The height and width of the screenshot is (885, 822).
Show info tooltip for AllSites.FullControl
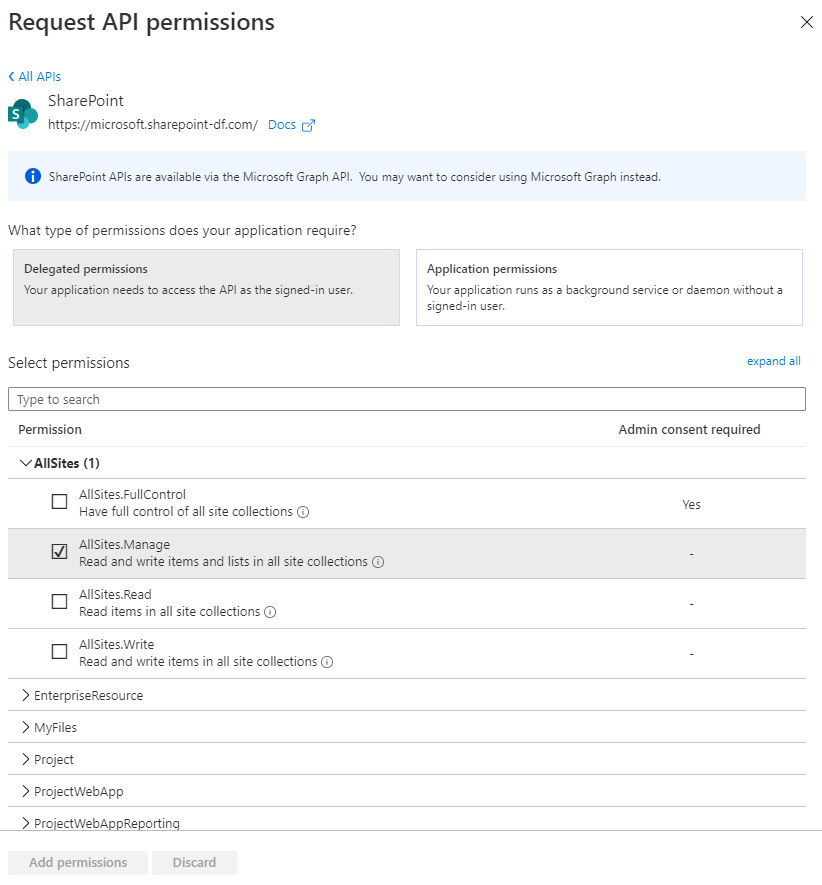pyautogui.click(x=303, y=512)
